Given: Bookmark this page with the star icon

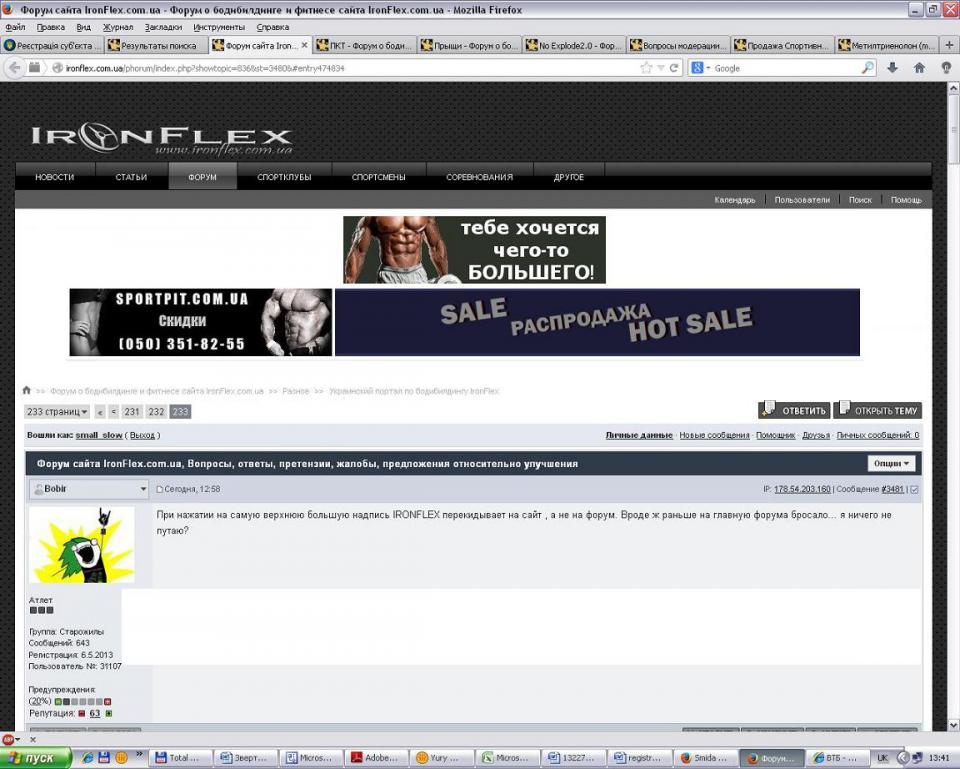Looking at the screenshot, I should pyautogui.click(x=646, y=68).
